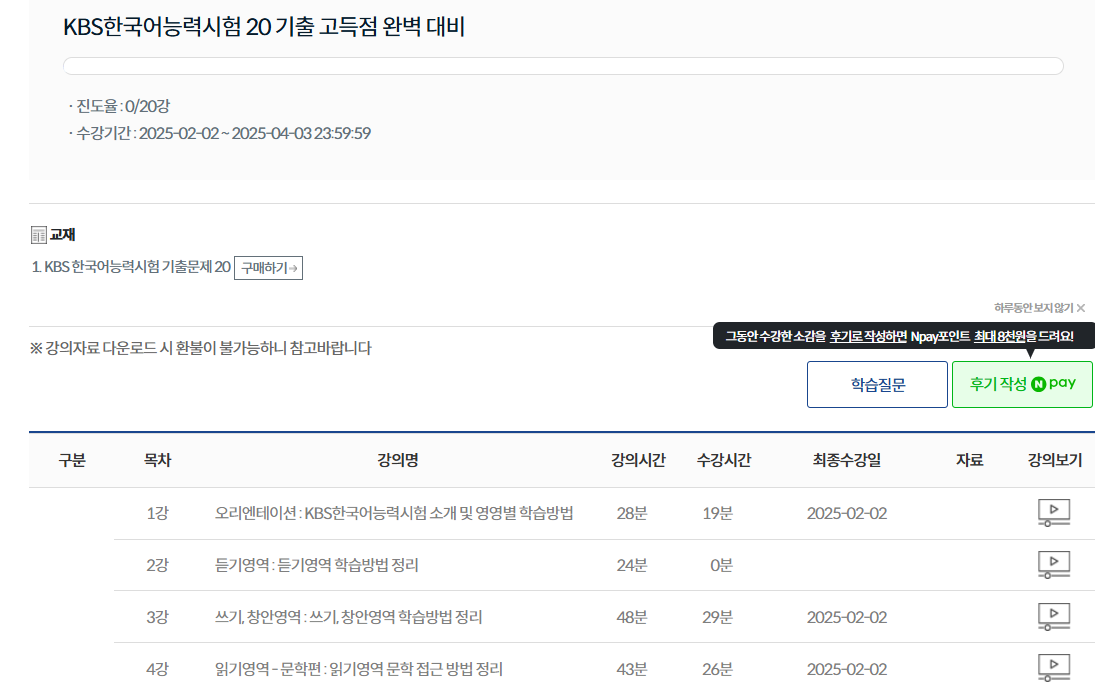The height and width of the screenshot is (688, 1095).
Task: Click the 구분 column header
Action: pyautogui.click(x=71, y=460)
